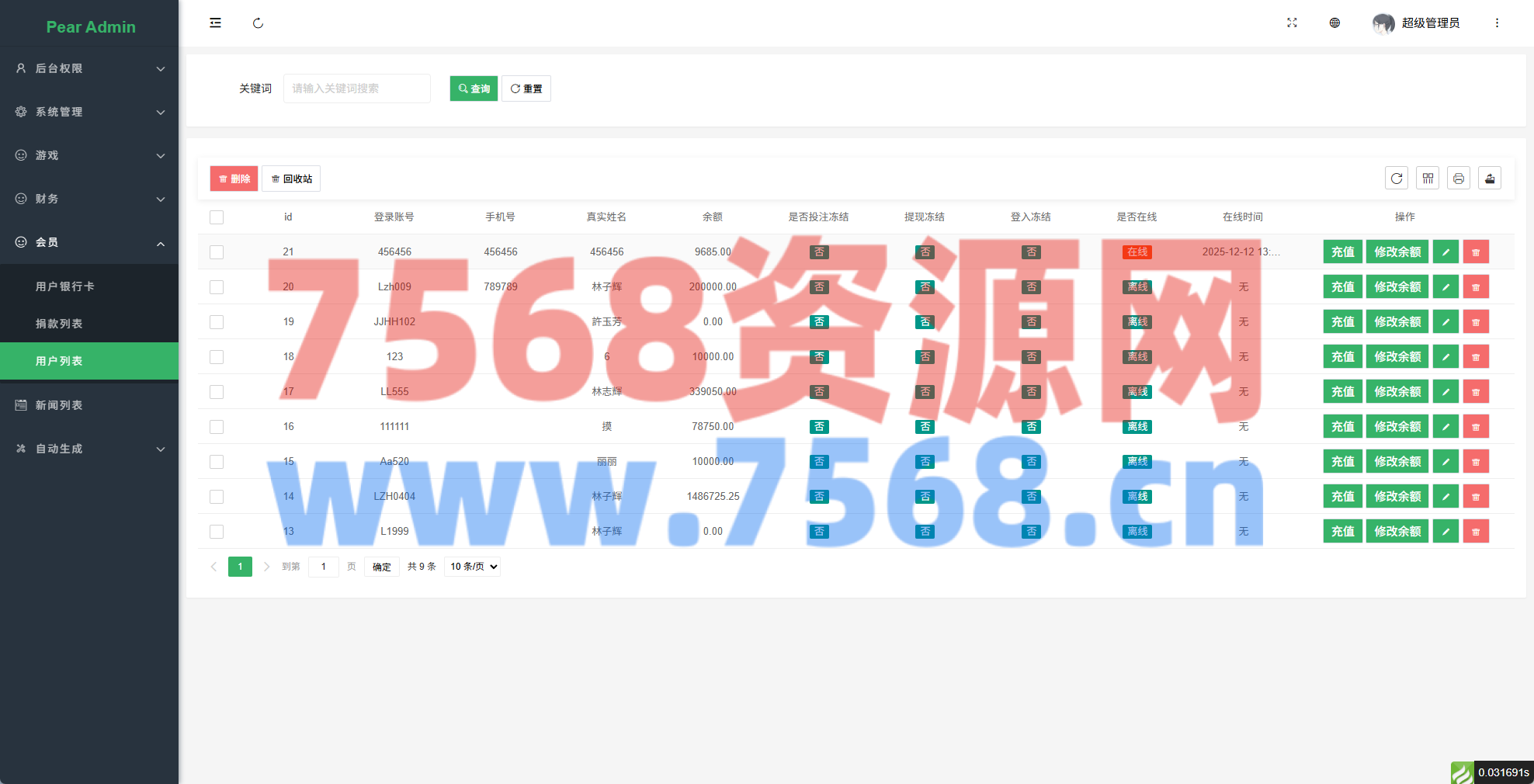Expand the 系统管理 sidebar menu
This screenshot has height=784, width=1534.
coord(89,112)
